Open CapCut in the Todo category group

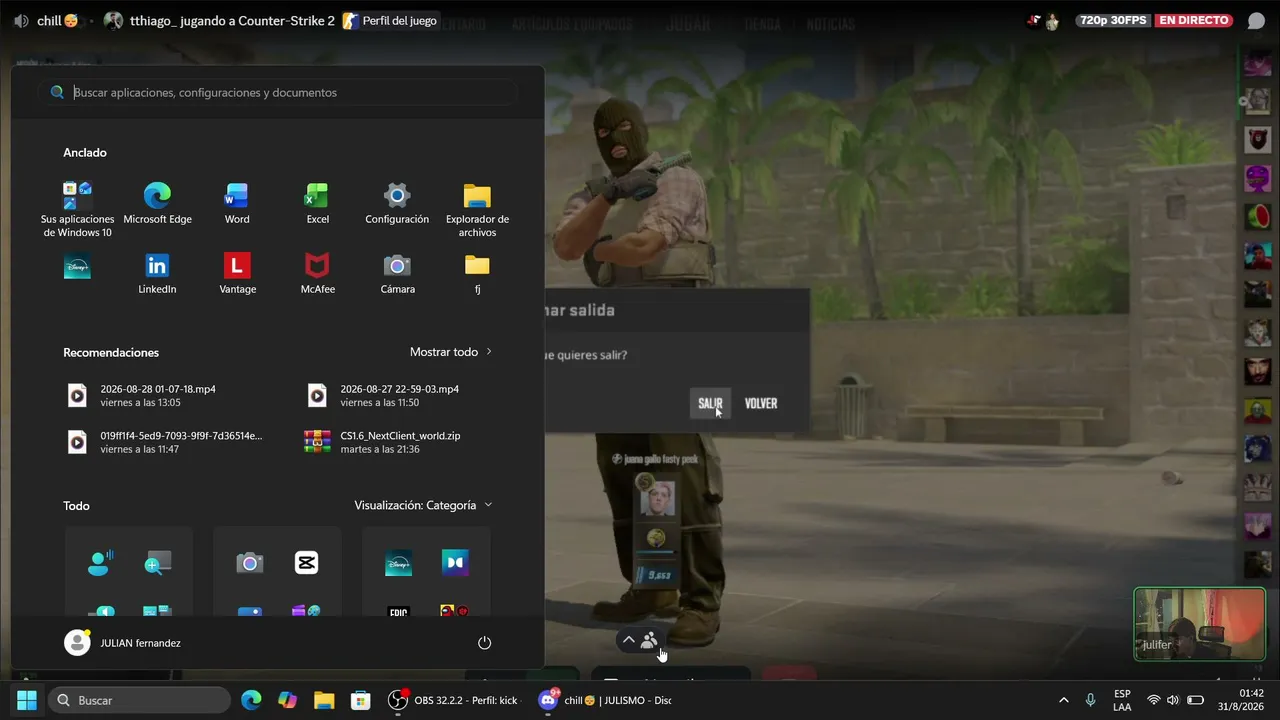tap(306, 563)
